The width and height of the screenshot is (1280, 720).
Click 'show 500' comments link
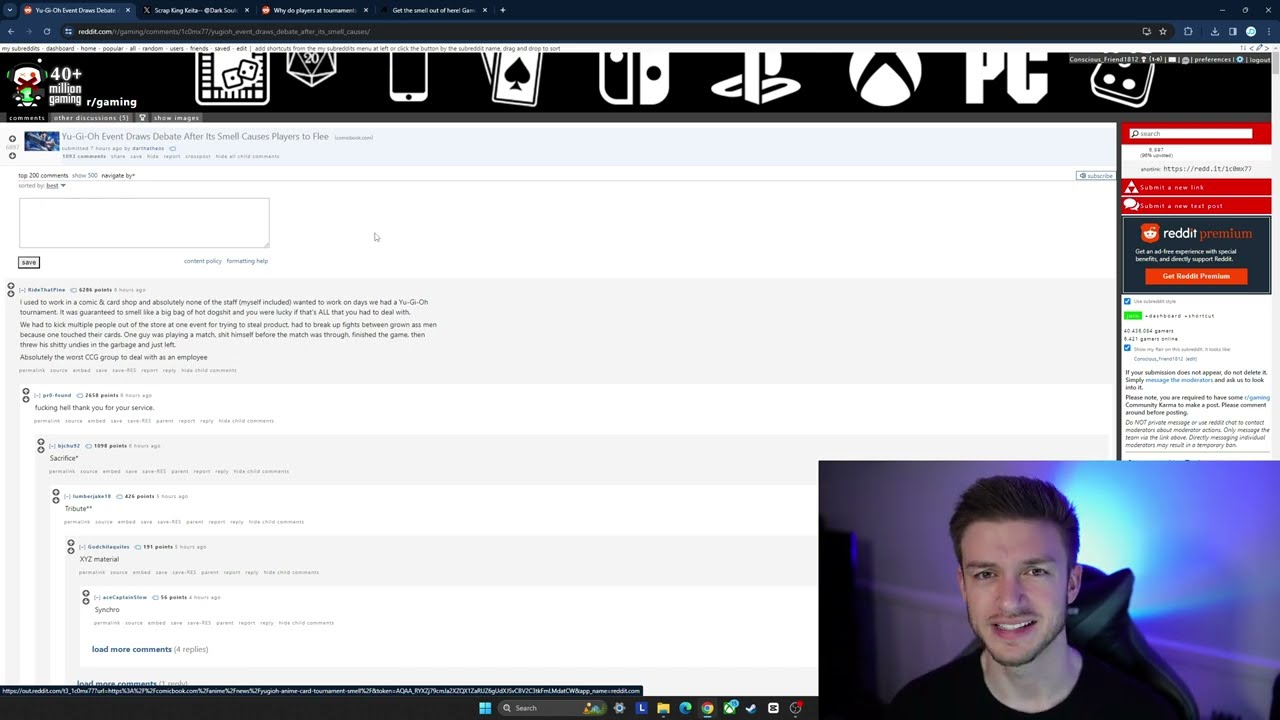(84, 175)
